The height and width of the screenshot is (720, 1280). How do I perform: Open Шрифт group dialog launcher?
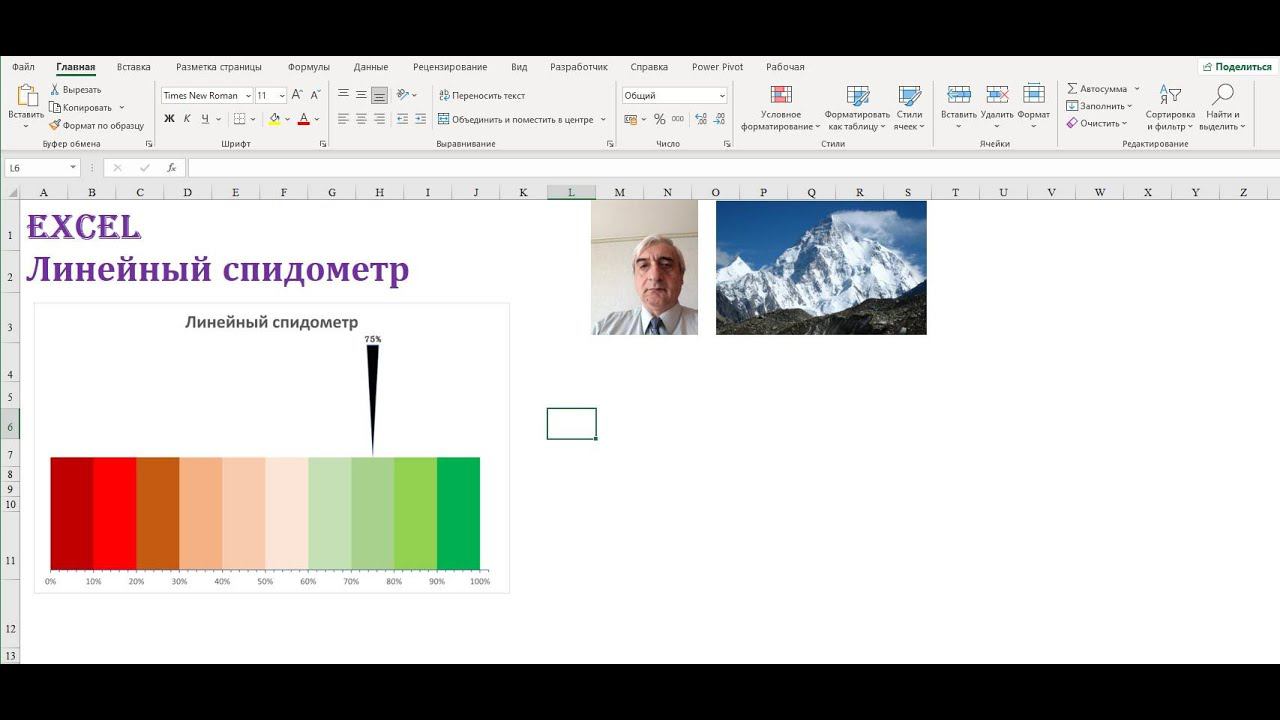point(323,144)
